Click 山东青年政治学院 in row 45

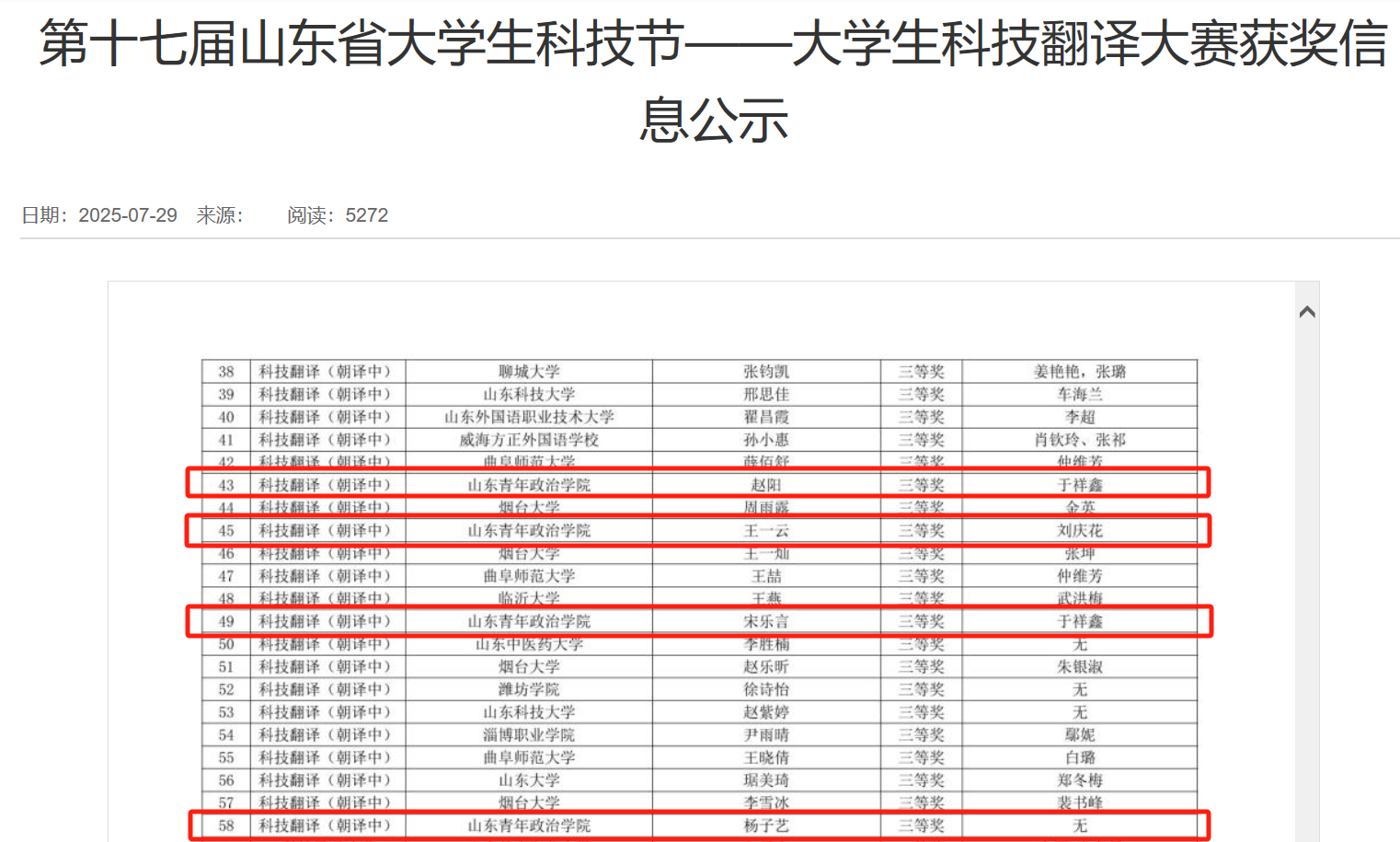point(529,531)
